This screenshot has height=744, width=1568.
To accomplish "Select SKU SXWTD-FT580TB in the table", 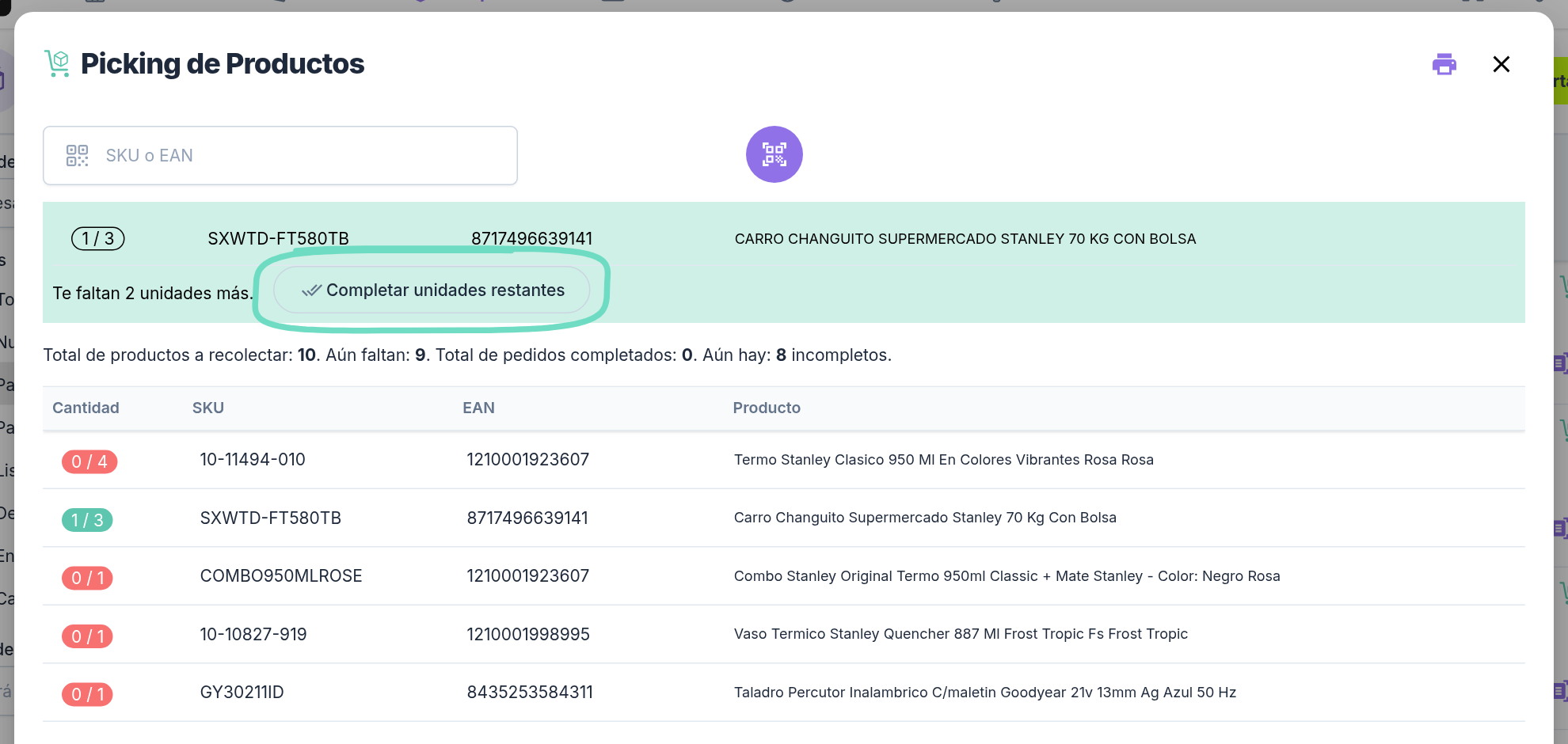I will (x=270, y=518).
